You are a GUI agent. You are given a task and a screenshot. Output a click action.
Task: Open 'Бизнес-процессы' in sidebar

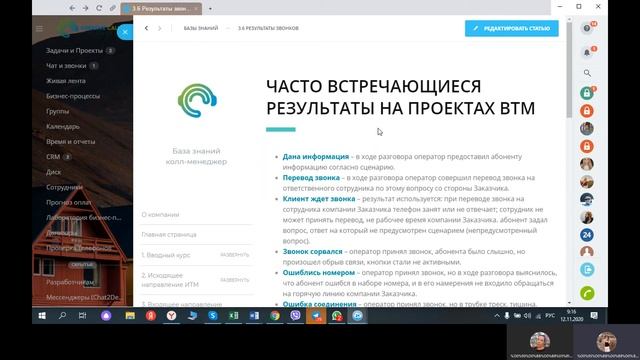[x=73, y=96]
